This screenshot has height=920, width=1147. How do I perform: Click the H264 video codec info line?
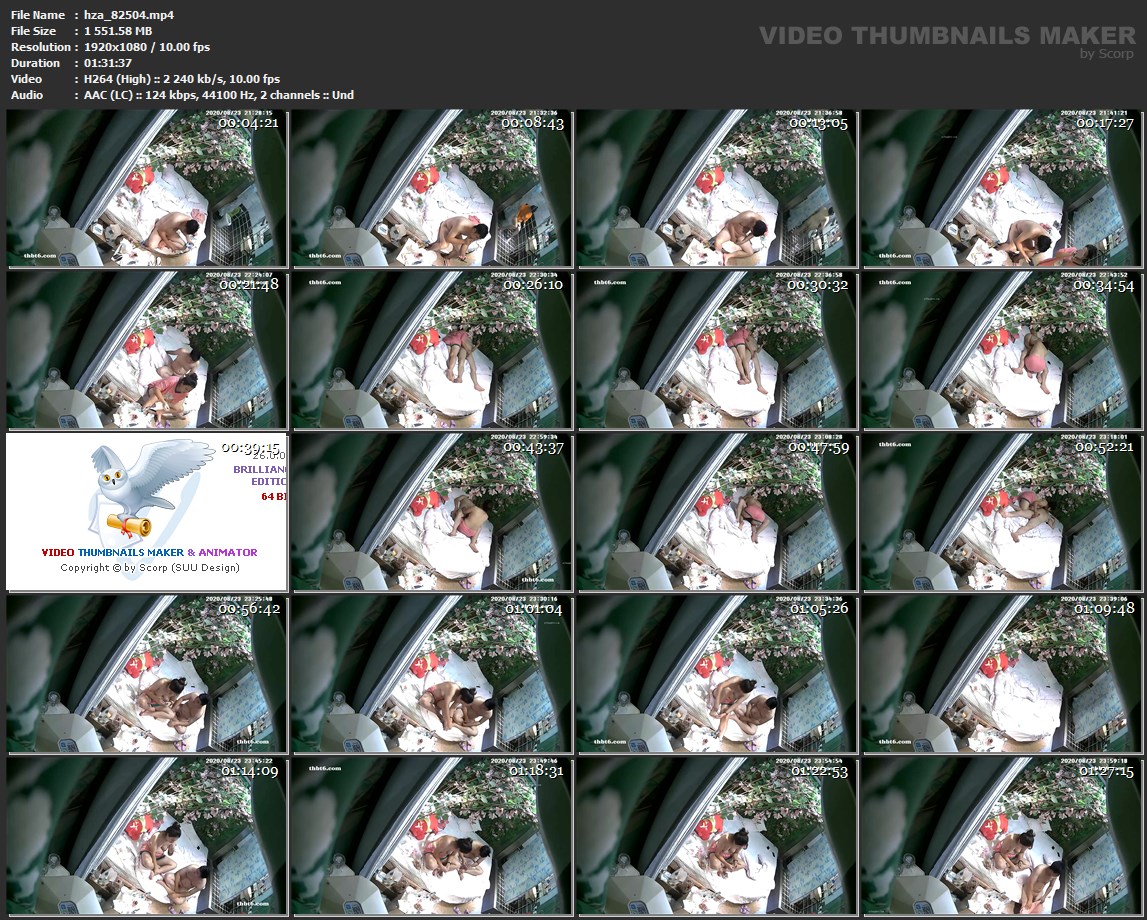coord(181,79)
